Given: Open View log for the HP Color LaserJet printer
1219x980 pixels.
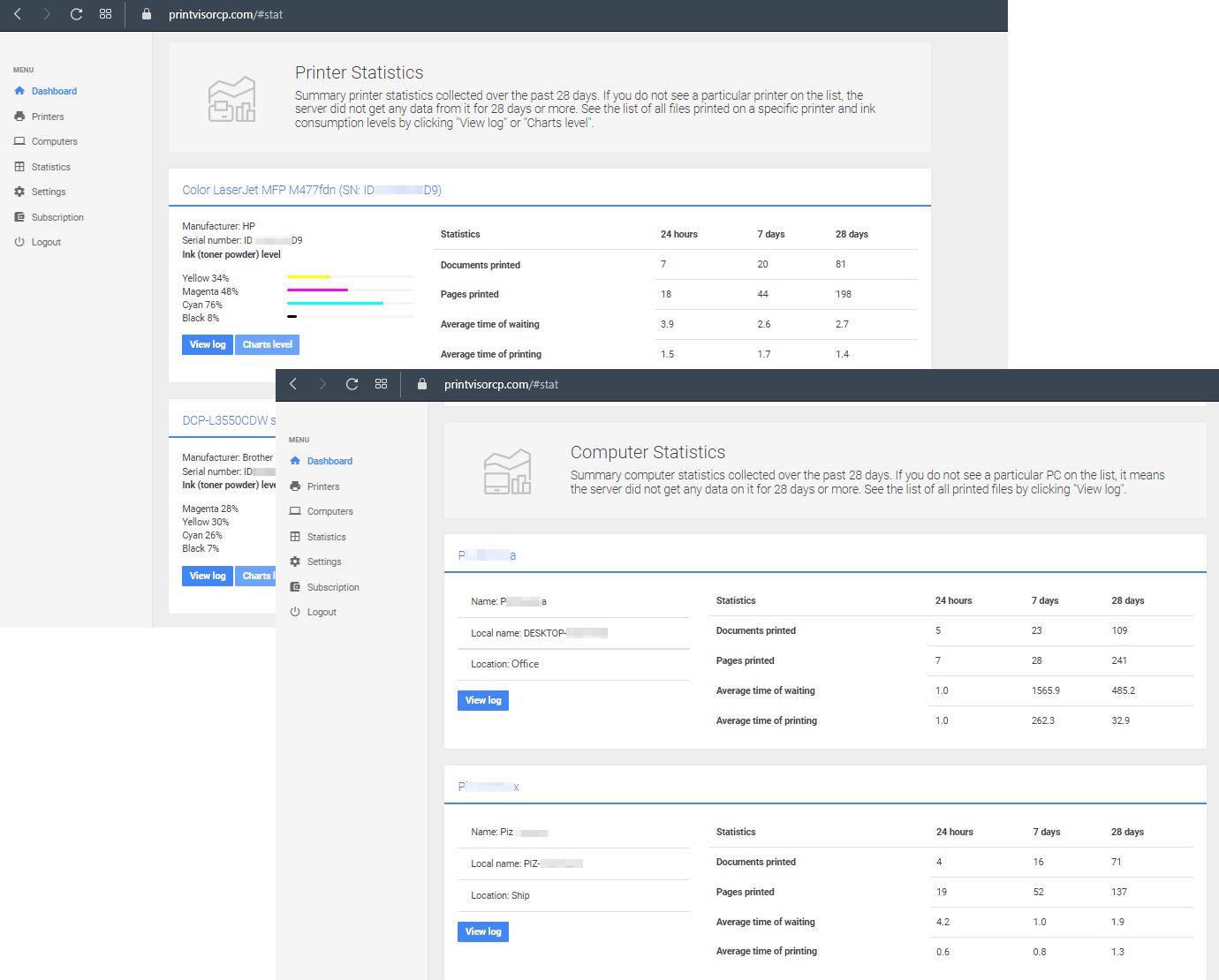Looking at the screenshot, I should [208, 344].
